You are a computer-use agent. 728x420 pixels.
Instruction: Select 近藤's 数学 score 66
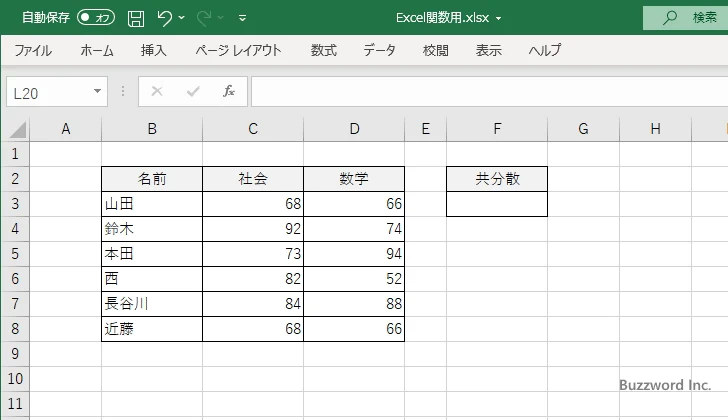coord(354,329)
